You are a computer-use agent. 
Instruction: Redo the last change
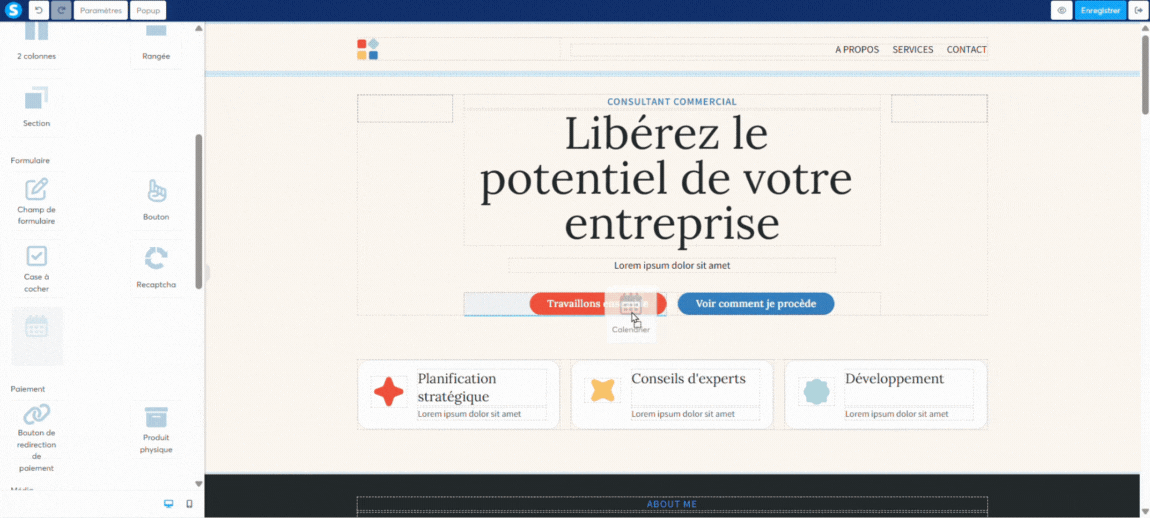pyautogui.click(x=62, y=10)
